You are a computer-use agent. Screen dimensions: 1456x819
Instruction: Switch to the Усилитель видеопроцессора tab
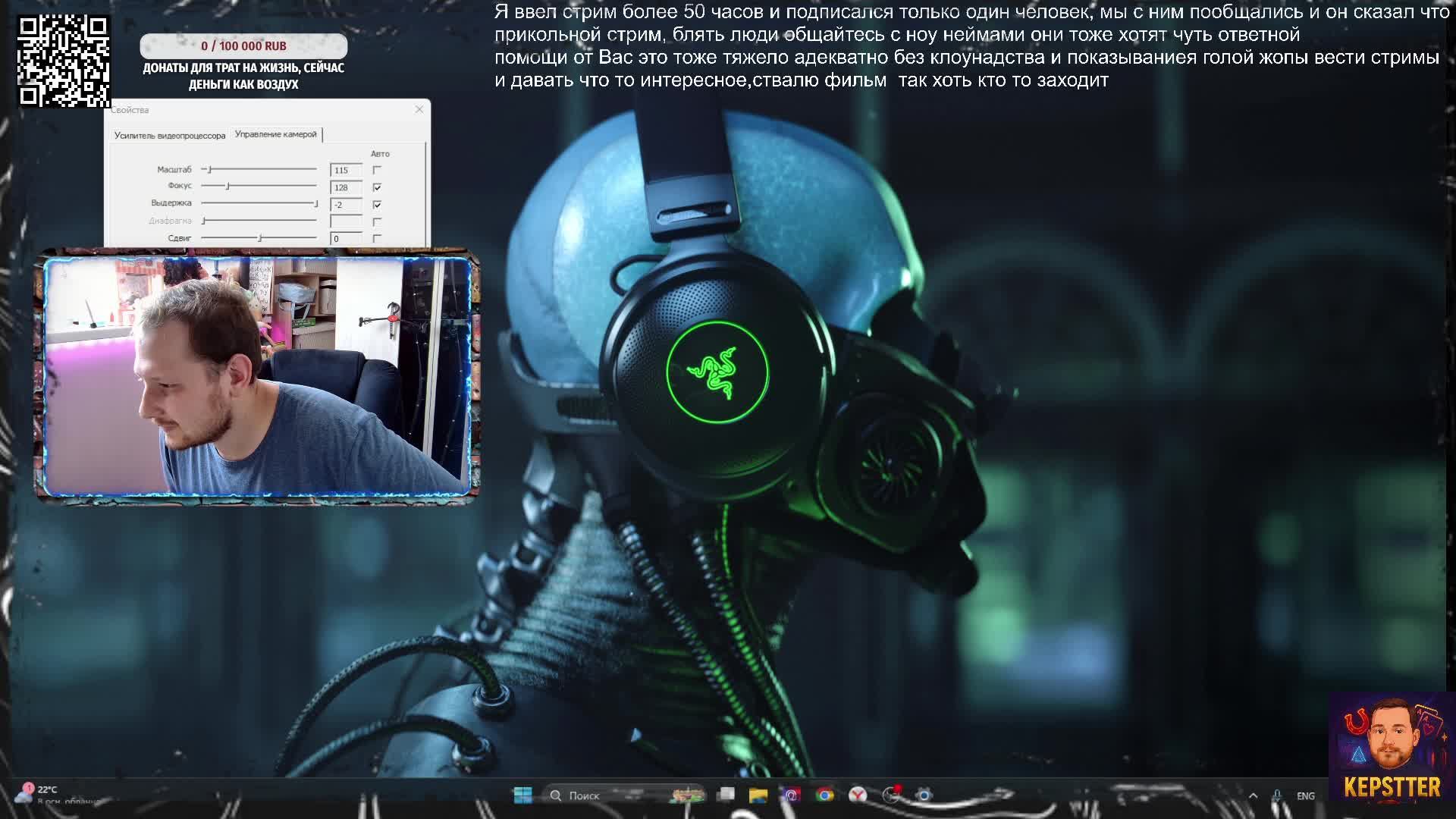[170, 135]
